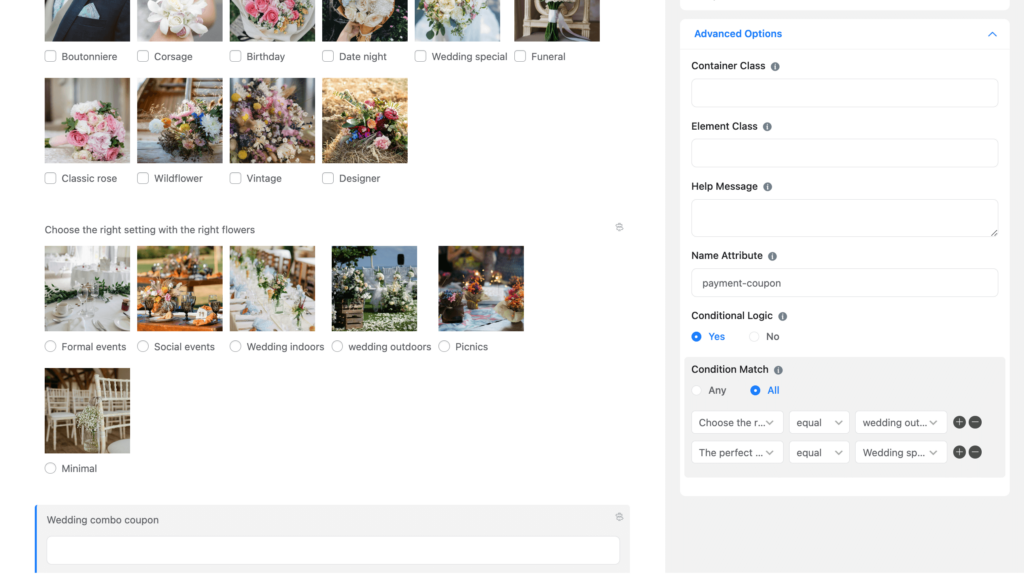Remove the Wedding special condition rule
Screen dimensions: 1024x574
(x=975, y=453)
